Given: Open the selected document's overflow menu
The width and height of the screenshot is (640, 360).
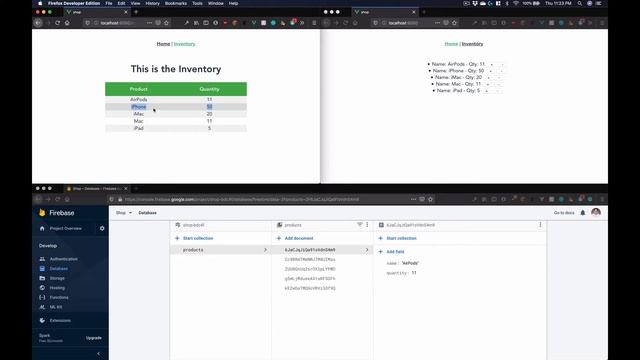Looking at the screenshot, I should coord(540,224).
